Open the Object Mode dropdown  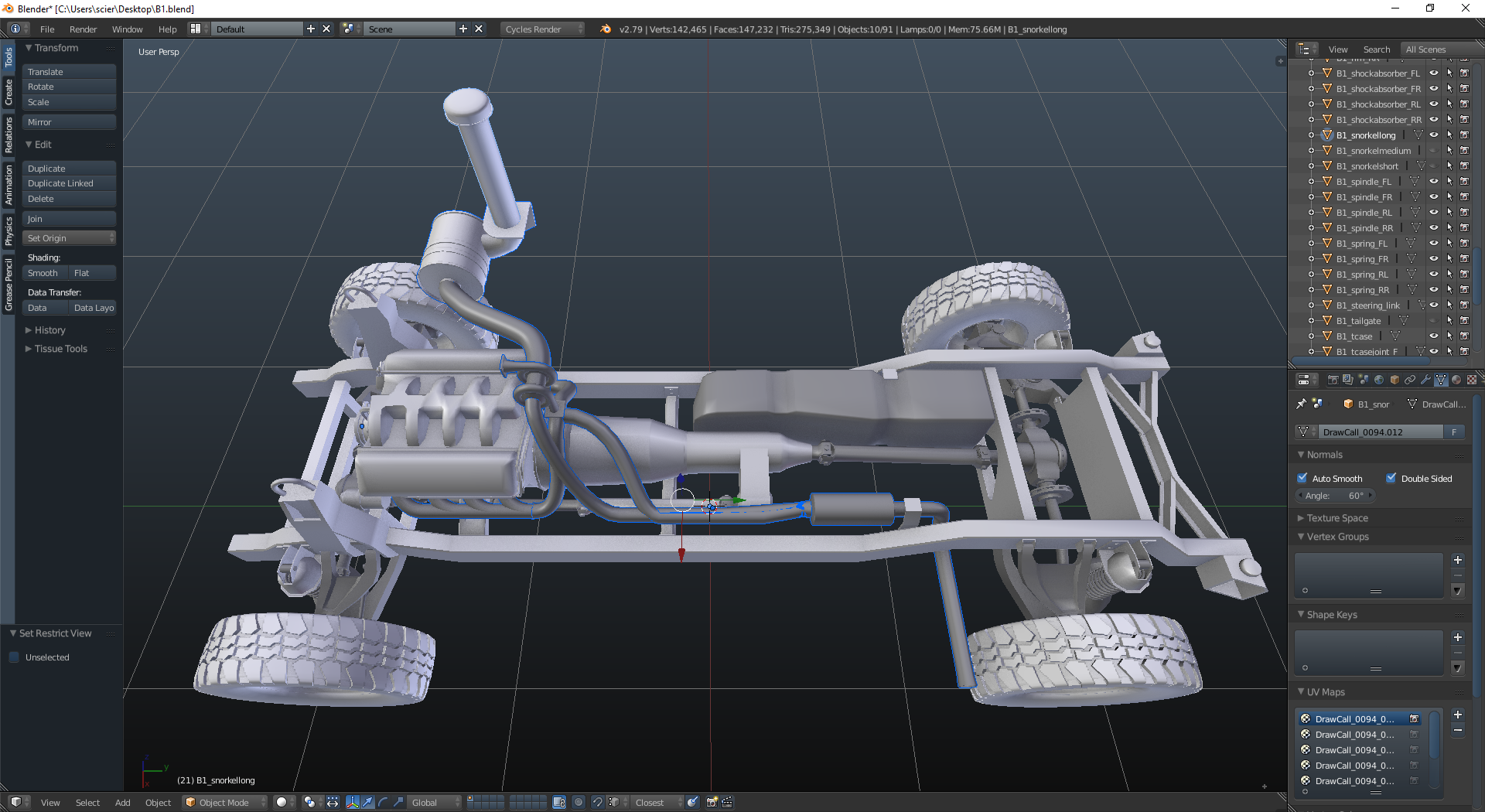(x=225, y=802)
